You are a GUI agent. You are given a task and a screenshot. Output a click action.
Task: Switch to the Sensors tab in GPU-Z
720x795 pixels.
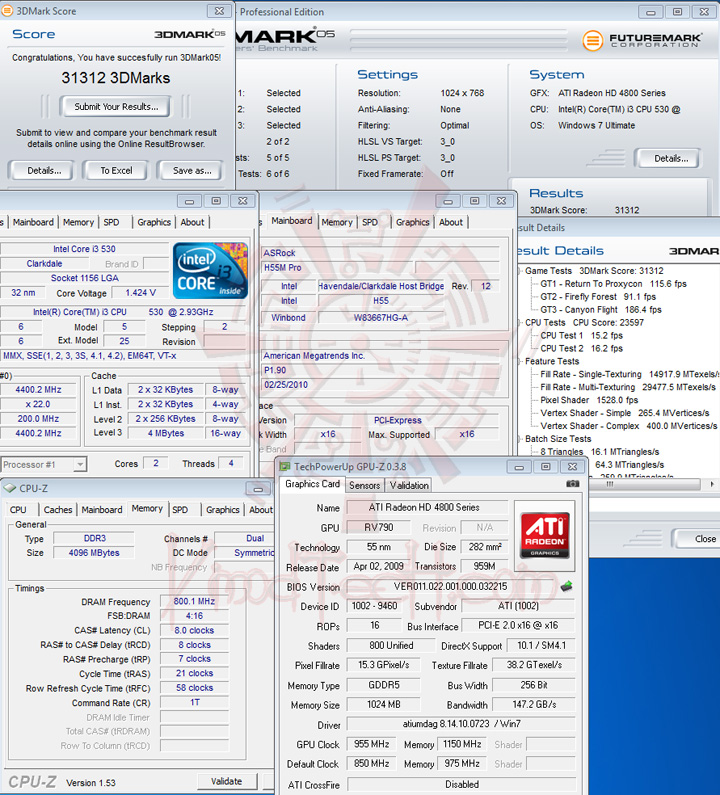coord(364,485)
